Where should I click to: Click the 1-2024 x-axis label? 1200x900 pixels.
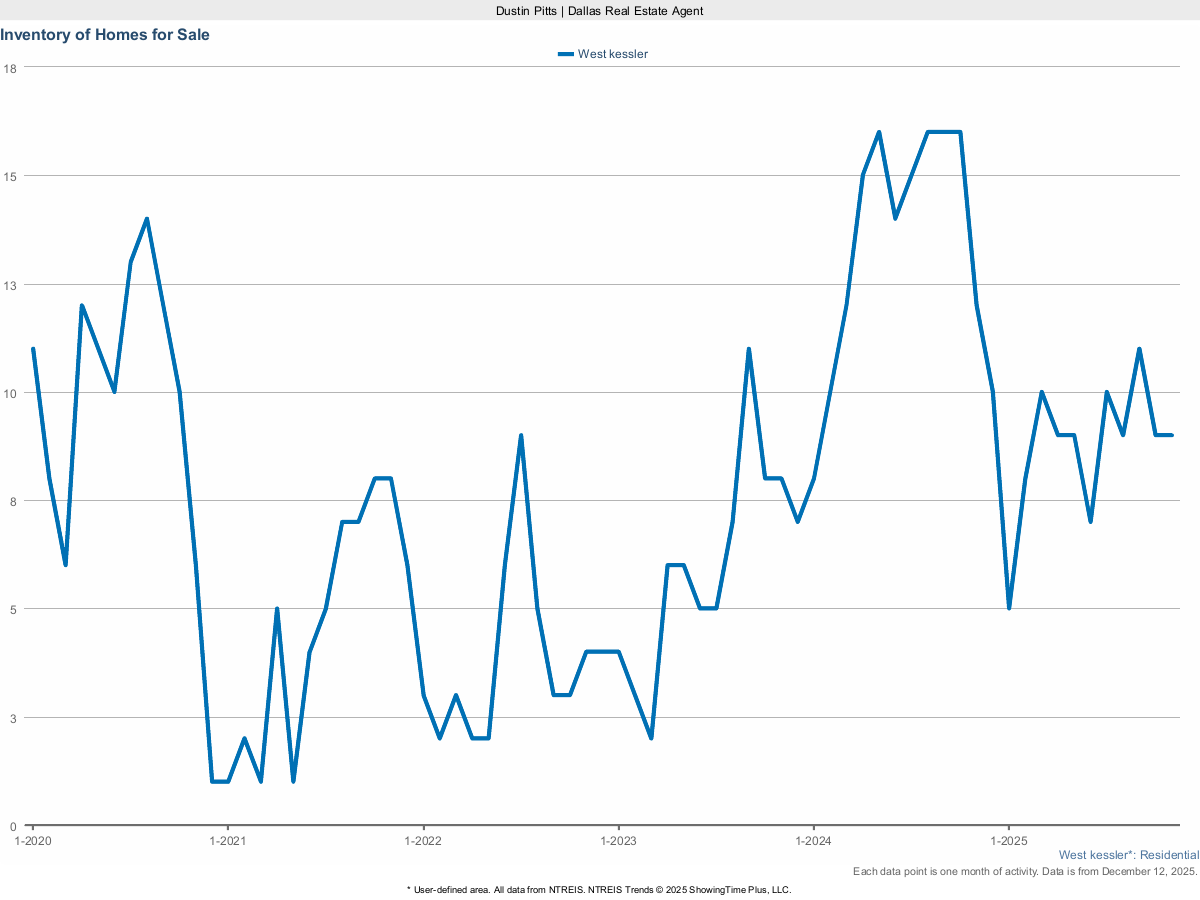click(x=814, y=841)
